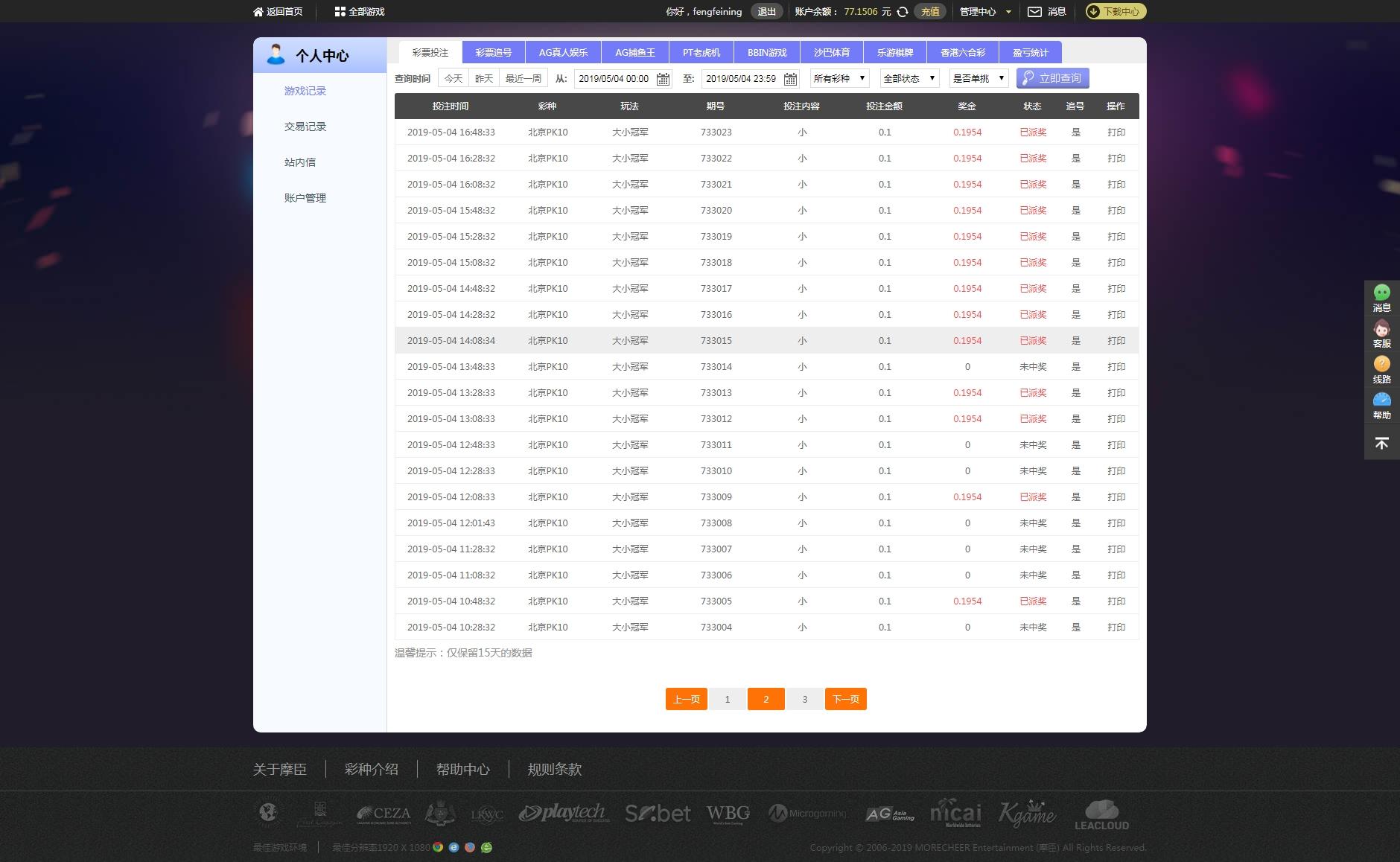1400x862 pixels.
Task: Click the envelope 消息 icon in header
Action: (x=1034, y=12)
